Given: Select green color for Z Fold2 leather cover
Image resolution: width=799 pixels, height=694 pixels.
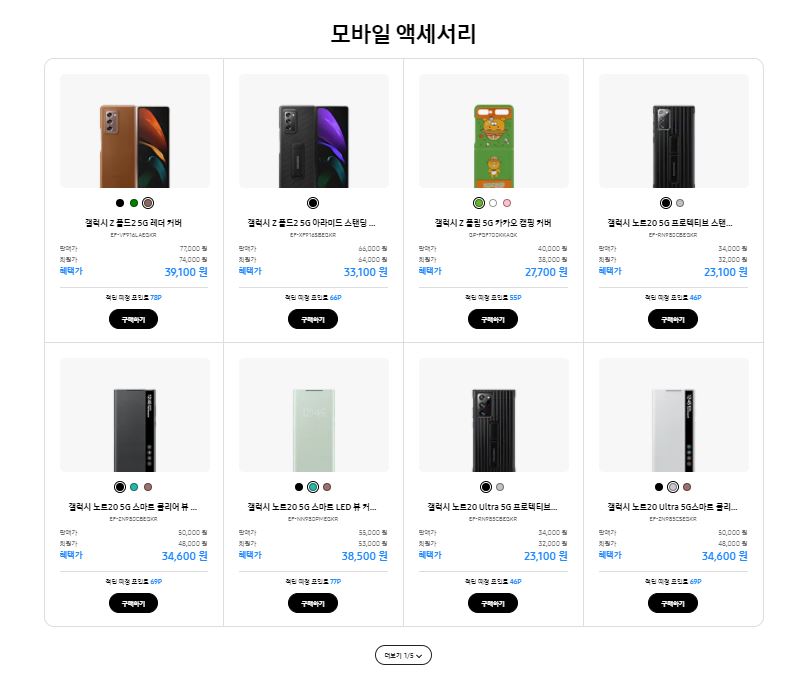Looking at the screenshot, I should [134, 203].
